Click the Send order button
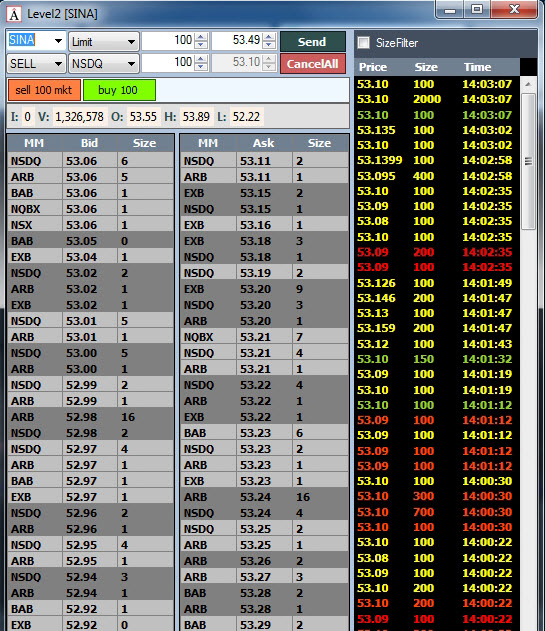The width and height of the screenshot is (545, 631). pyautogui.click(x=313, y=41)
